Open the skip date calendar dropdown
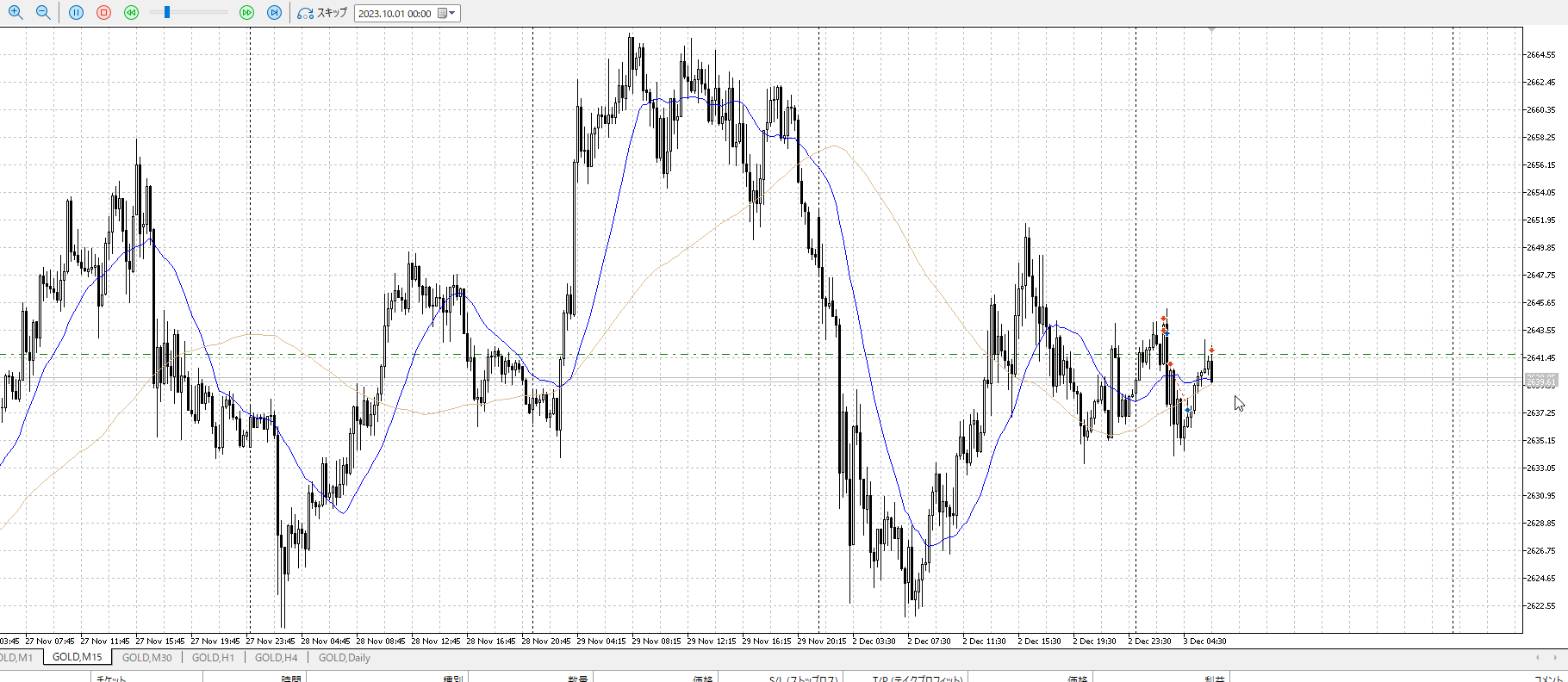The image size is (1568, 682). click(x=447, y=13)
